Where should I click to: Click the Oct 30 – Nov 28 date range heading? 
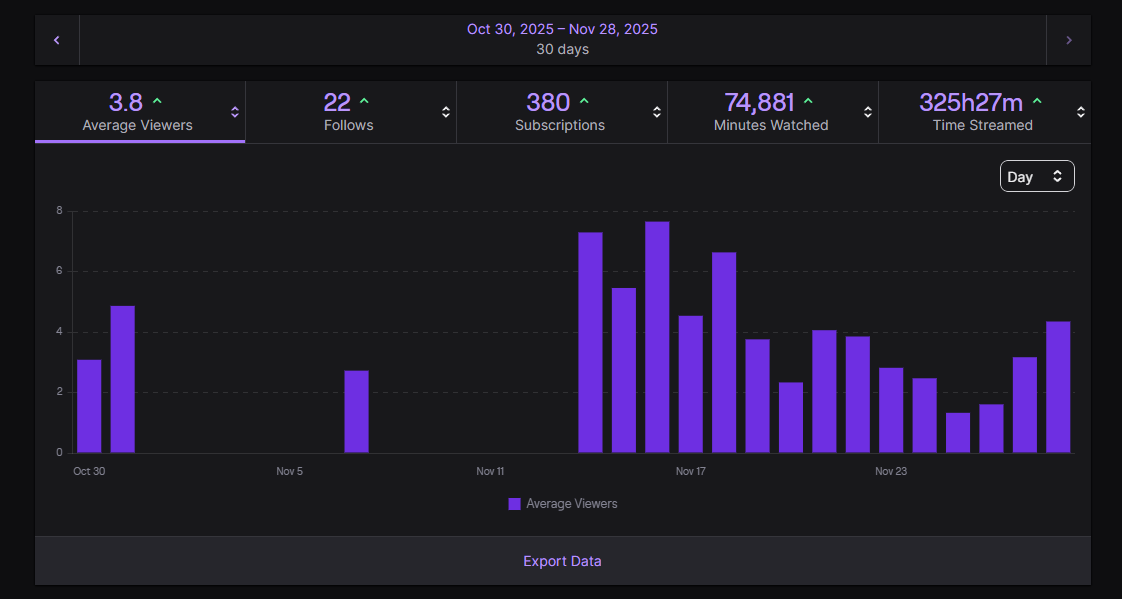[x=562, y=29]
